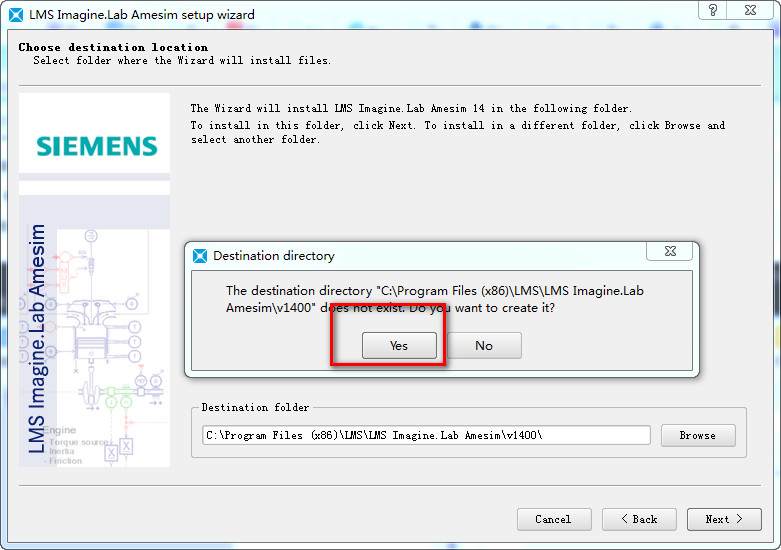Cancel the Amesim setup wizard
The height and width of the screenshot is (550, 781).
tap(554, 519)
